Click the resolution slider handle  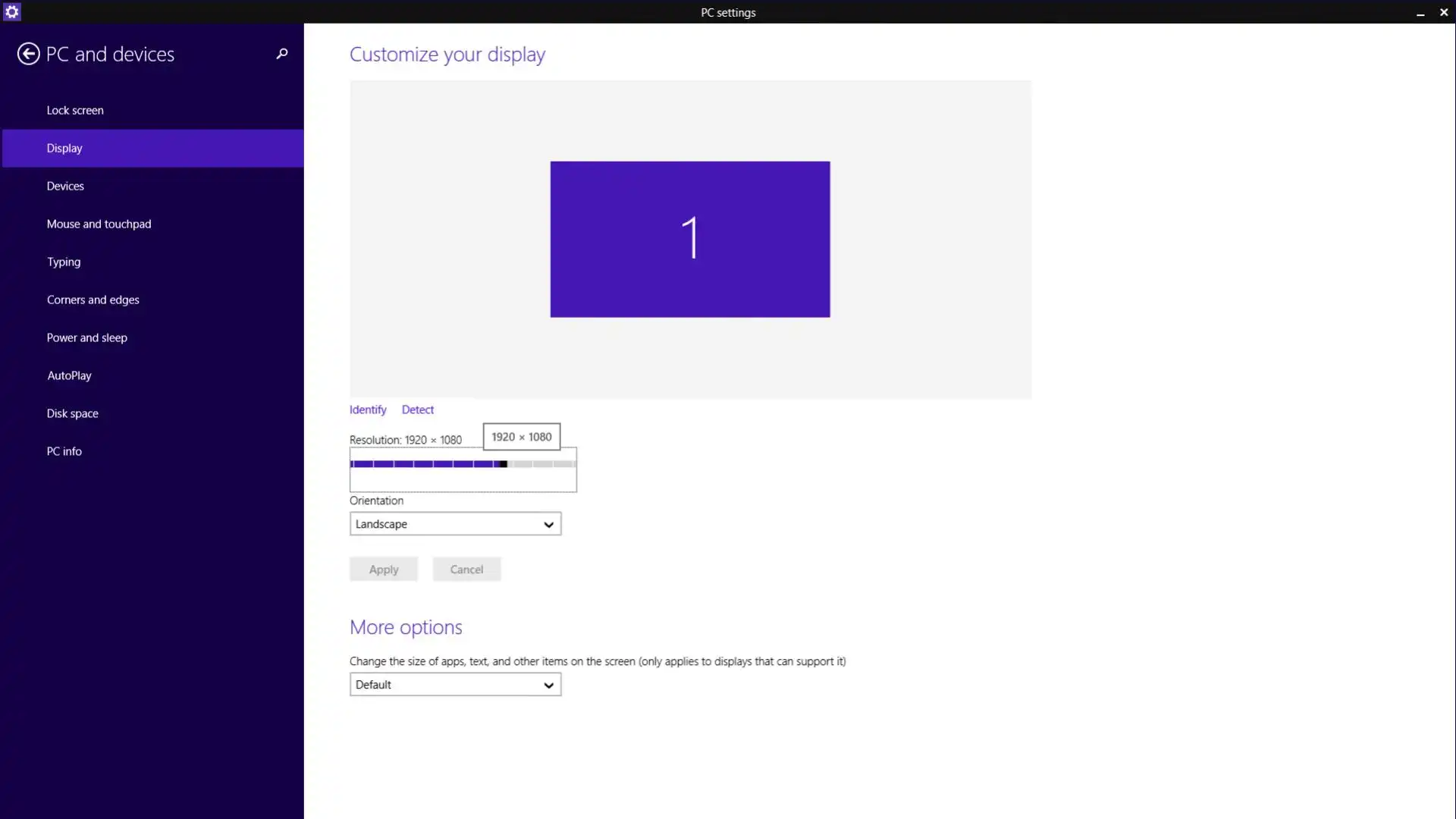coord(504,464)
